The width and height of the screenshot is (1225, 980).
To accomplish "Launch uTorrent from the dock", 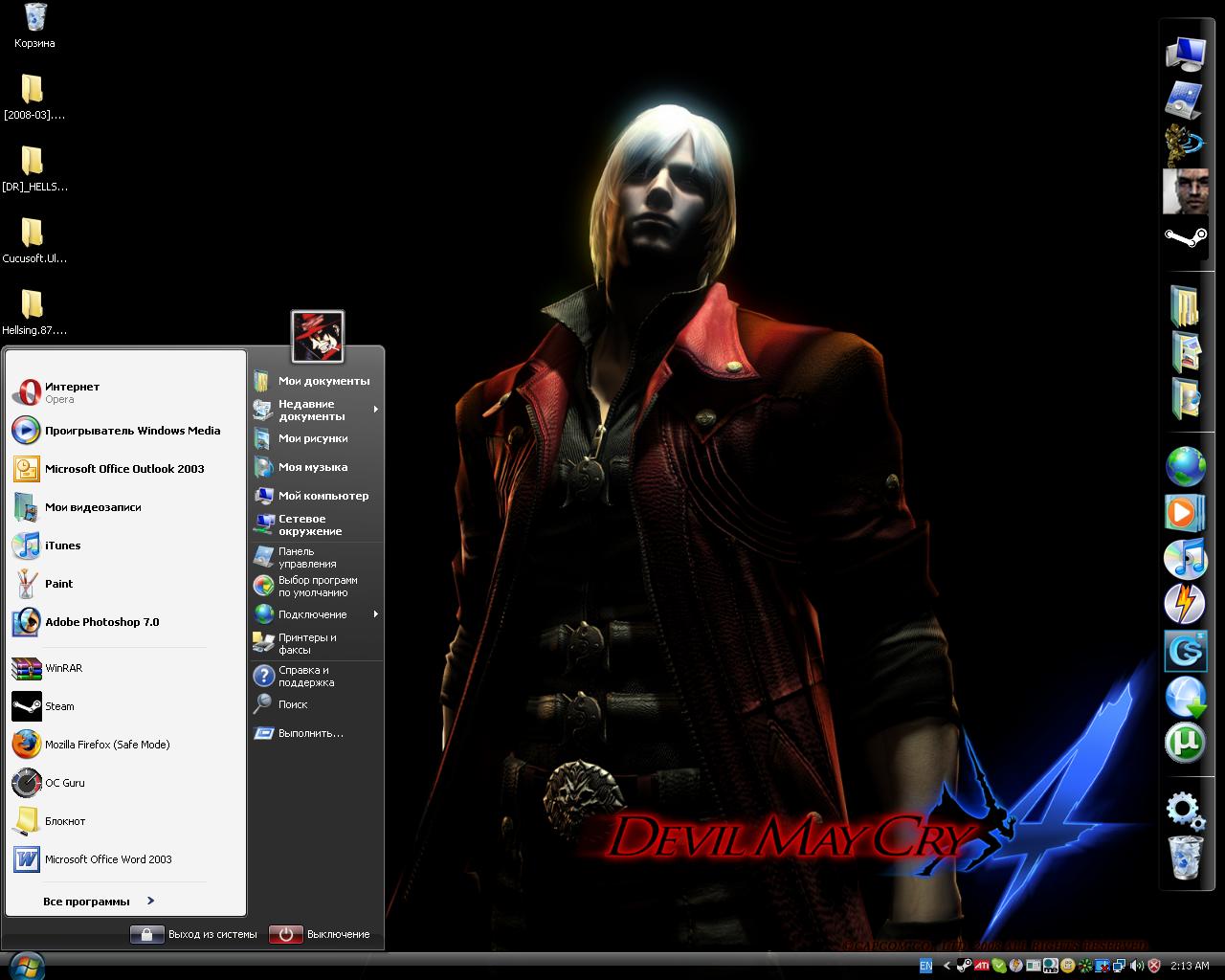I will pos(1185,743).
